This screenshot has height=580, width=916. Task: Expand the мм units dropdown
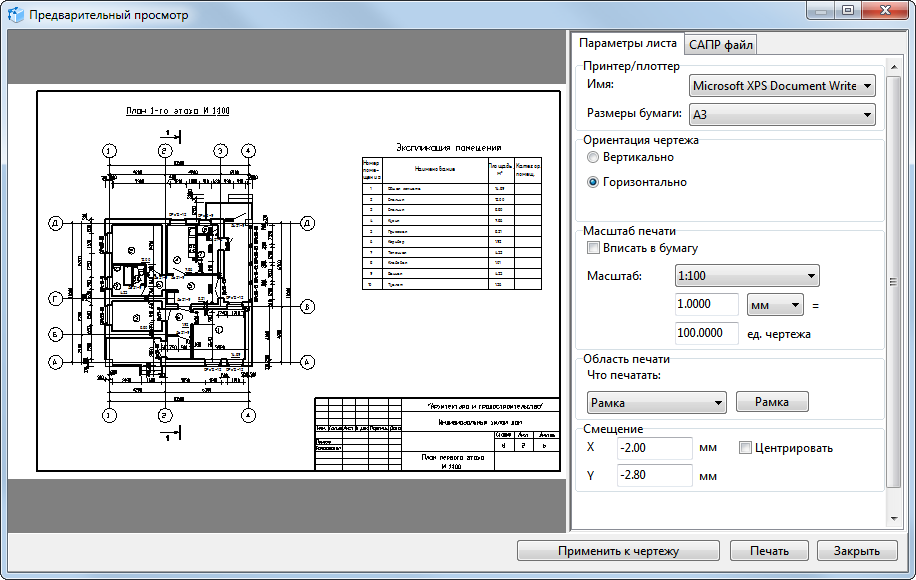click(x=775, y=304)
